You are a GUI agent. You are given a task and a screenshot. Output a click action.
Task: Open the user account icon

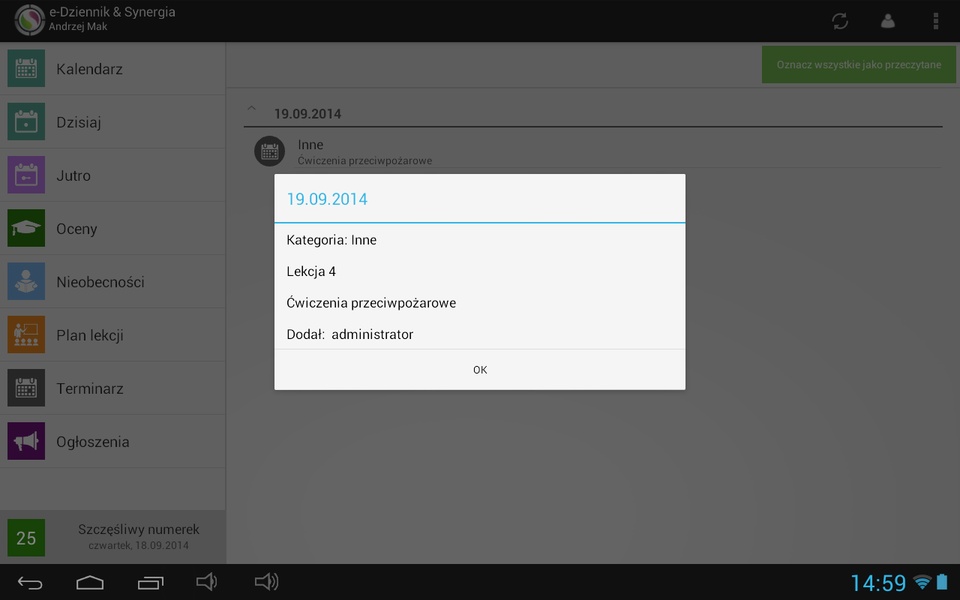[x=888, y=21]
